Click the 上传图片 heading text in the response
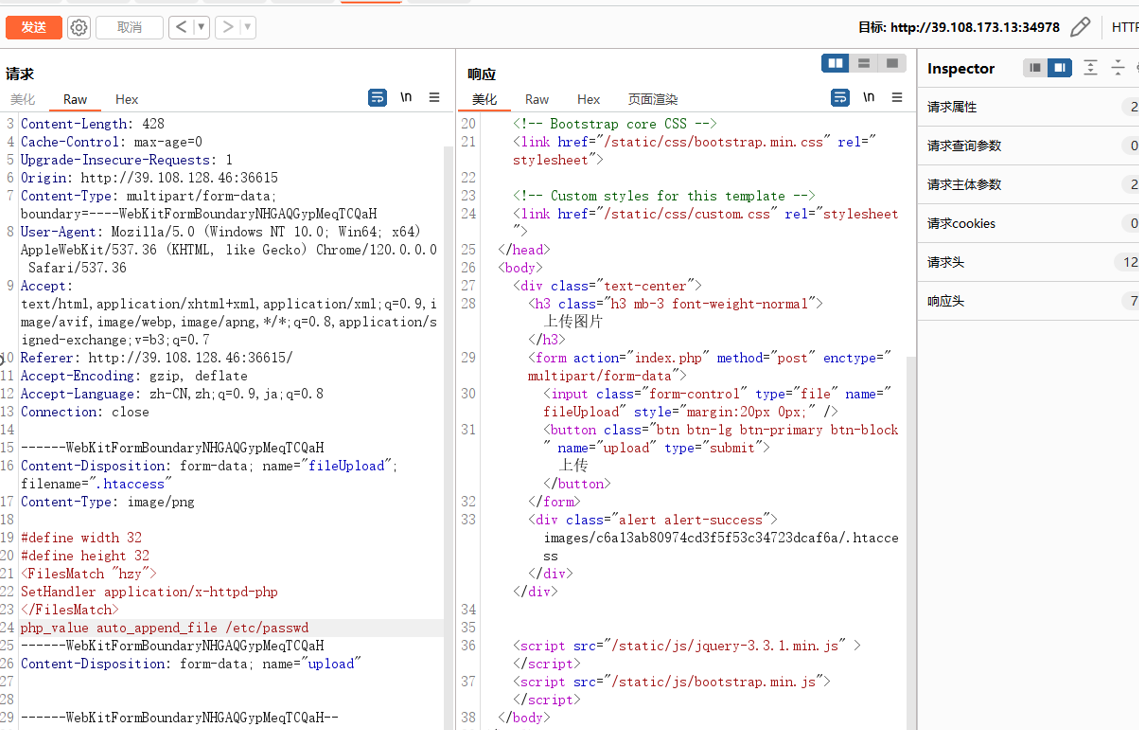The width and height of the screenshot is (1139, 730). [x=573, y=322]
